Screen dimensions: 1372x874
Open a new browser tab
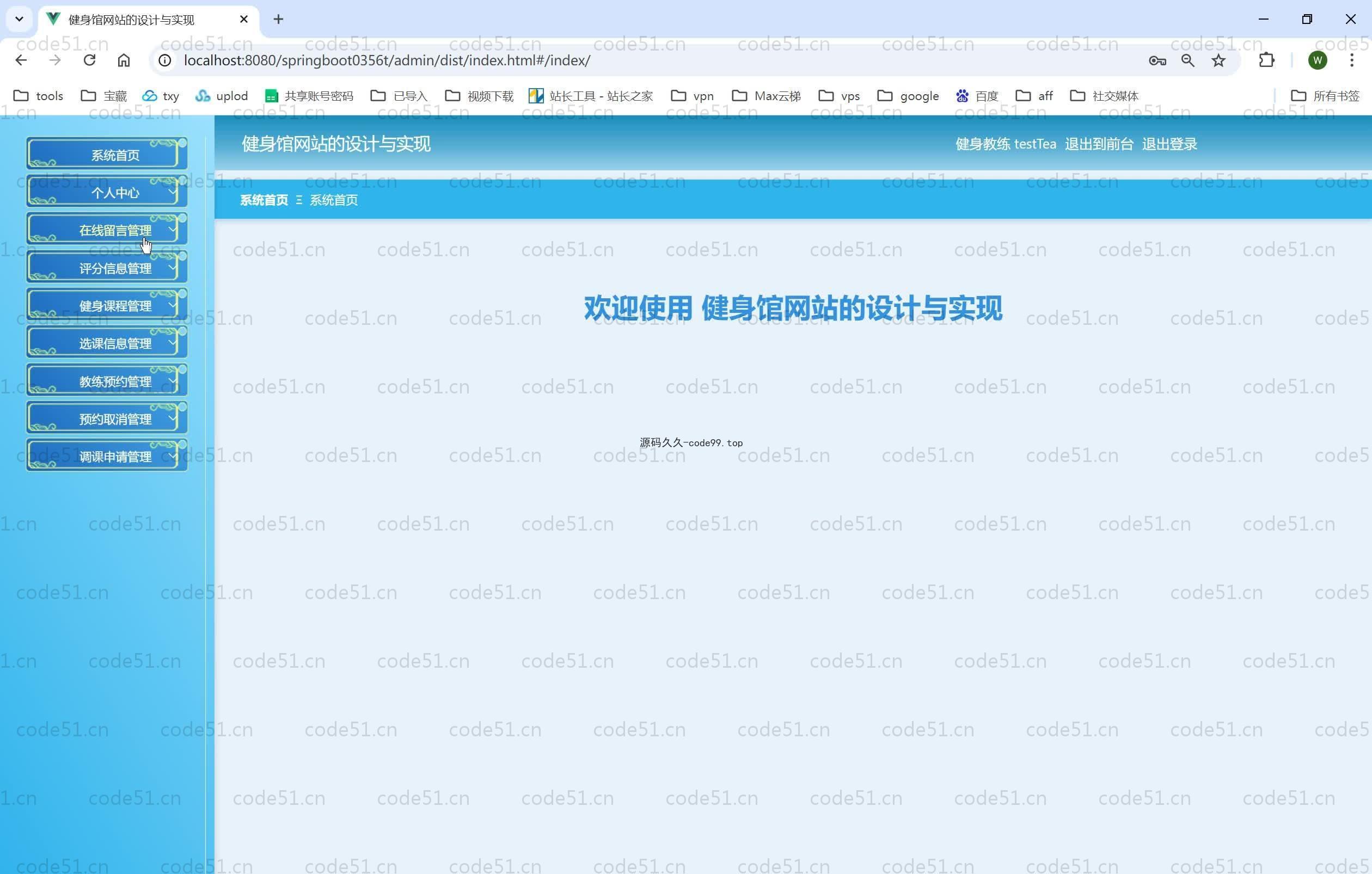click(x=278, y=20)
